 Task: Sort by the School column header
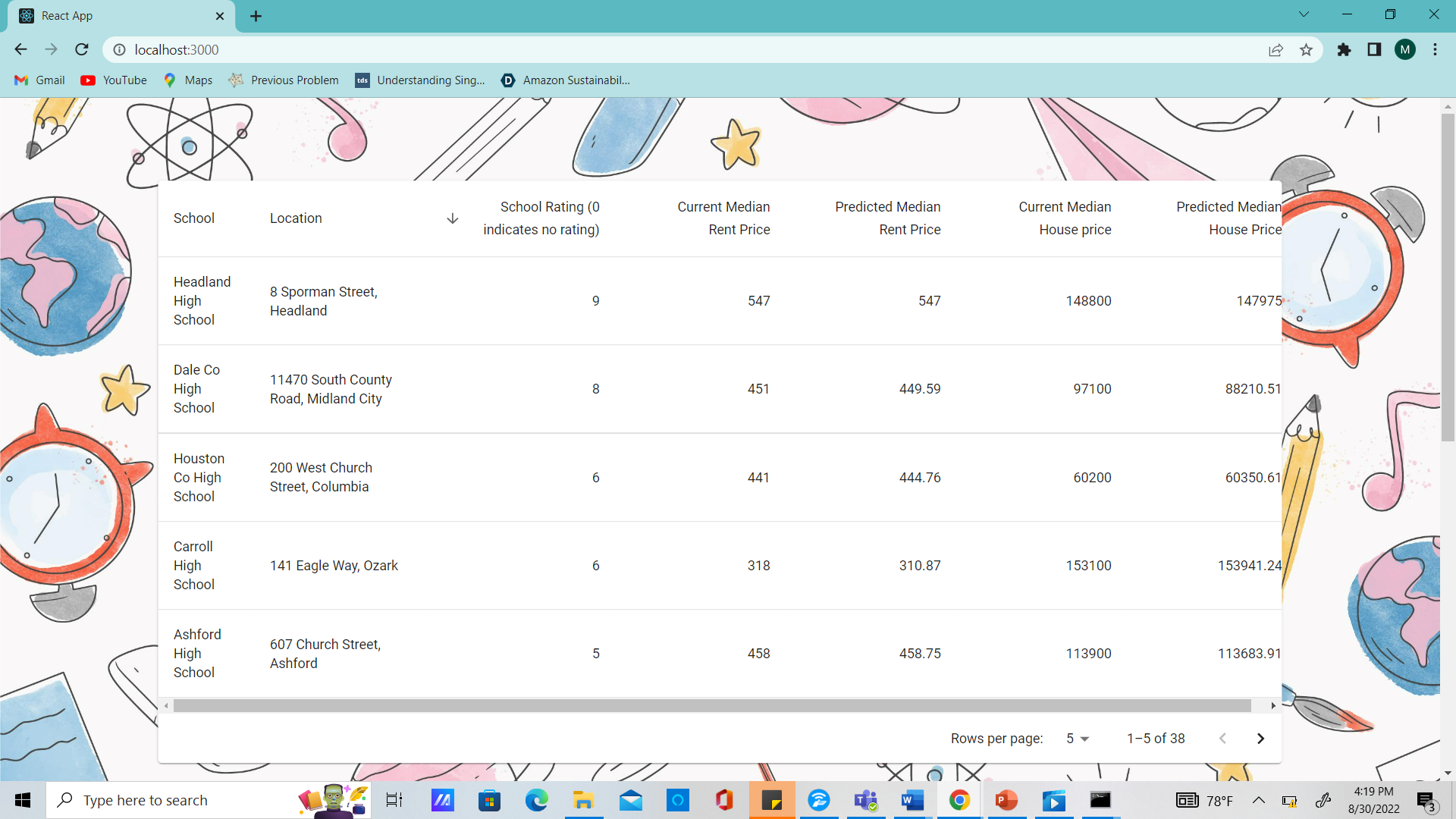tap(194, 218)
